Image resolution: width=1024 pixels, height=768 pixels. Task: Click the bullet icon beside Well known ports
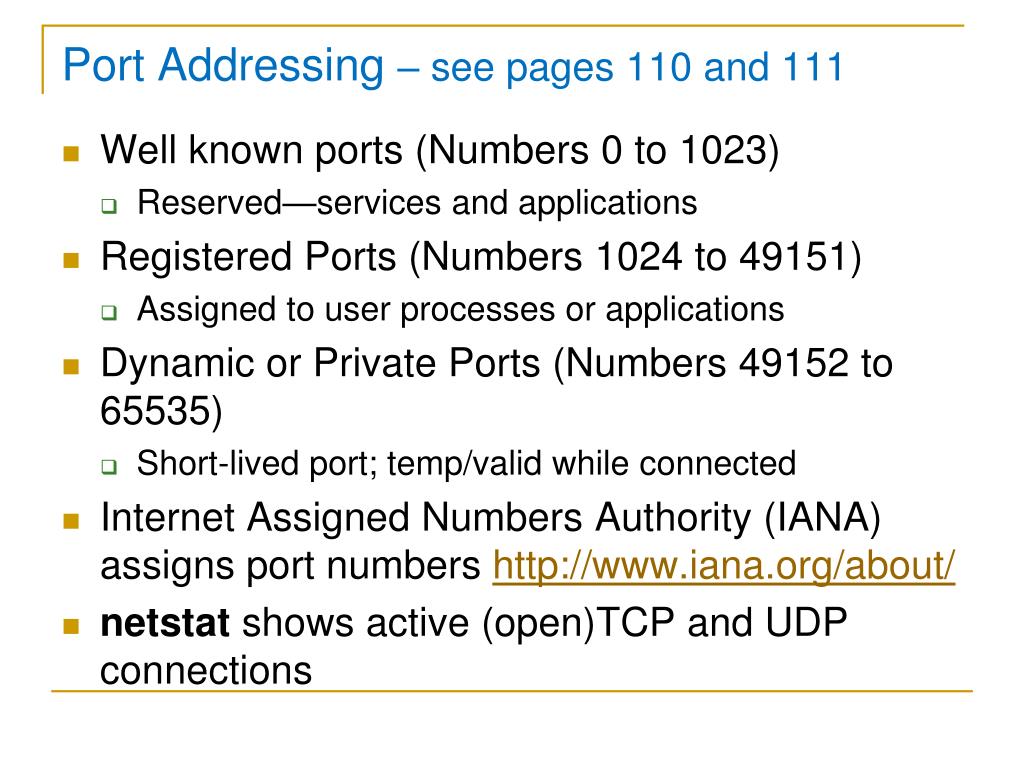point(71,153)
